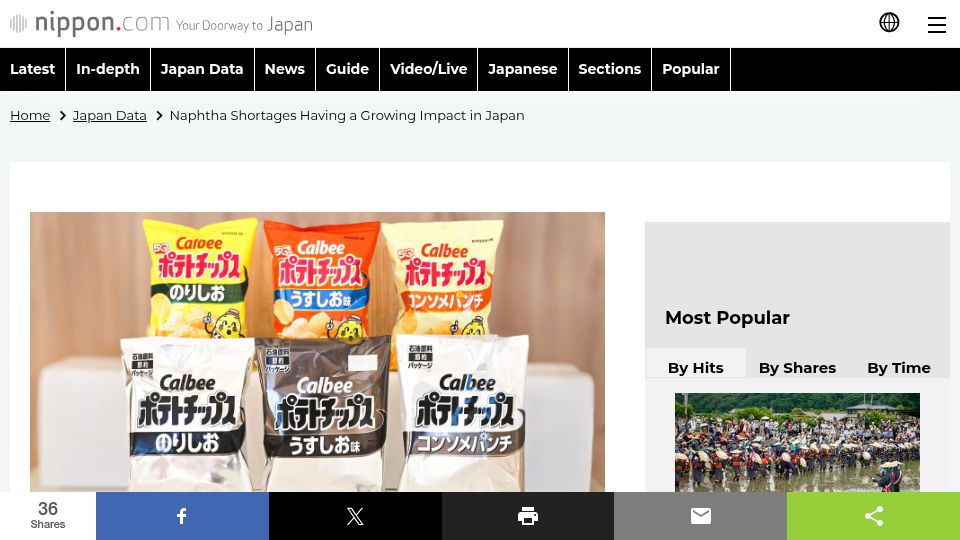The height and width of the screenshot is (540, 960).
Task: Open the Popular menu item
Action: point(691,69)
